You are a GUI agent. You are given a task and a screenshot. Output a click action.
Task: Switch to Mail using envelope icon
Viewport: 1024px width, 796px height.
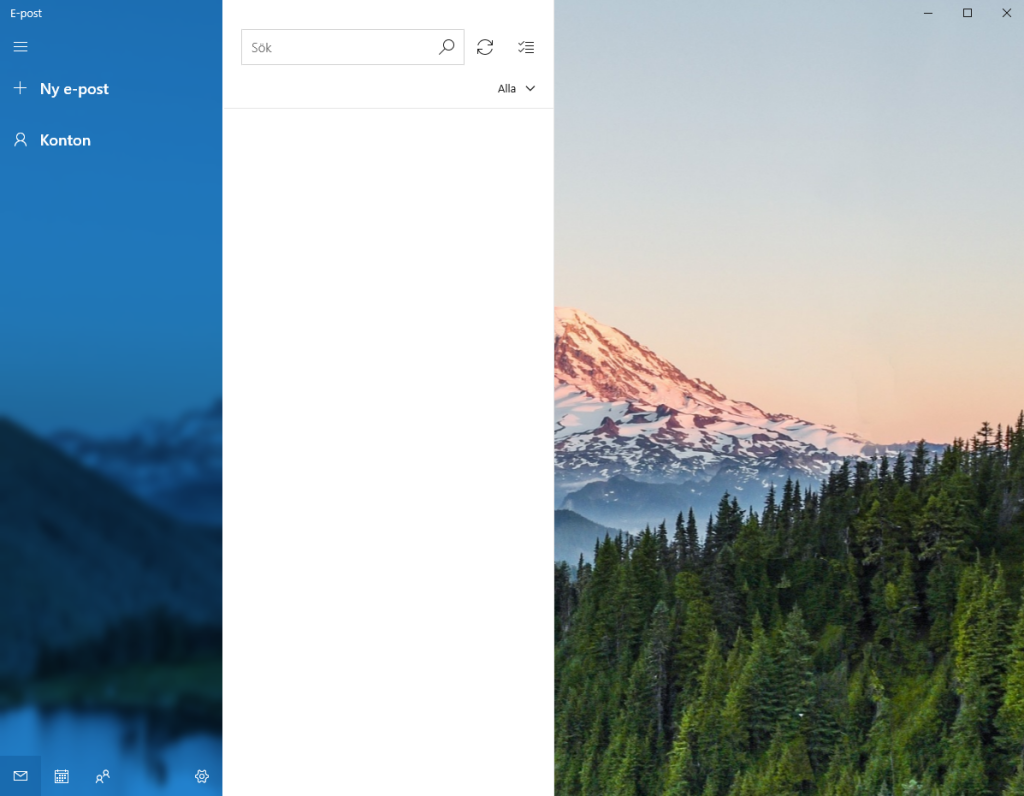click(x=20, y=776)
